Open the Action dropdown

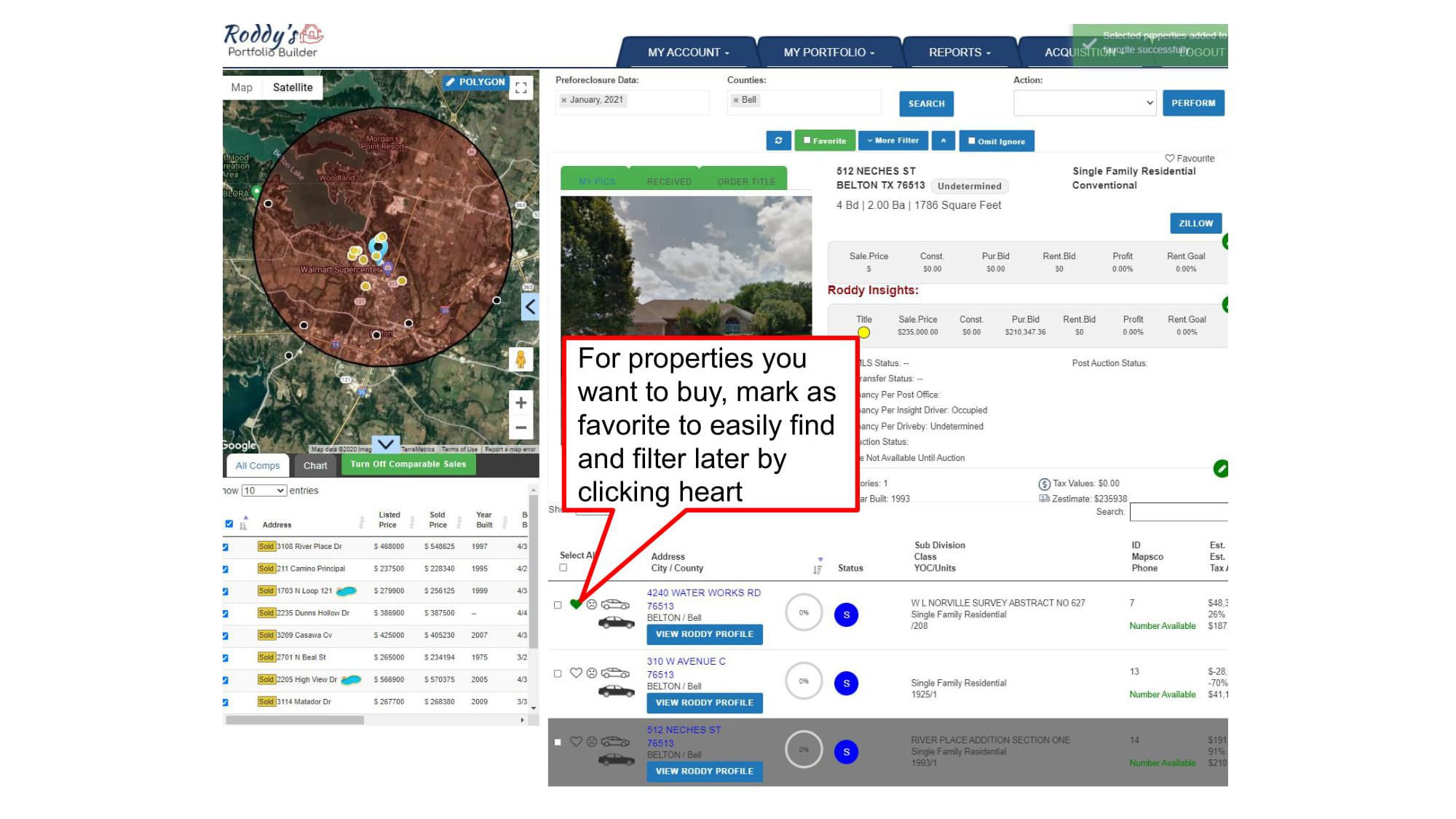point(1084,103)
